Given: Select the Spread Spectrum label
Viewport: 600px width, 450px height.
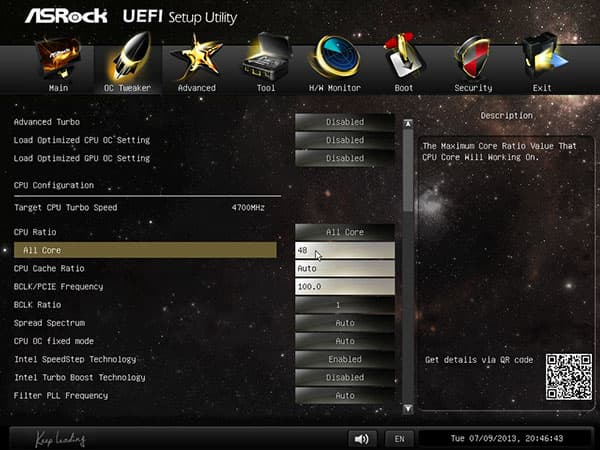Looking at the screenshot, I should (x=49, y=323).
